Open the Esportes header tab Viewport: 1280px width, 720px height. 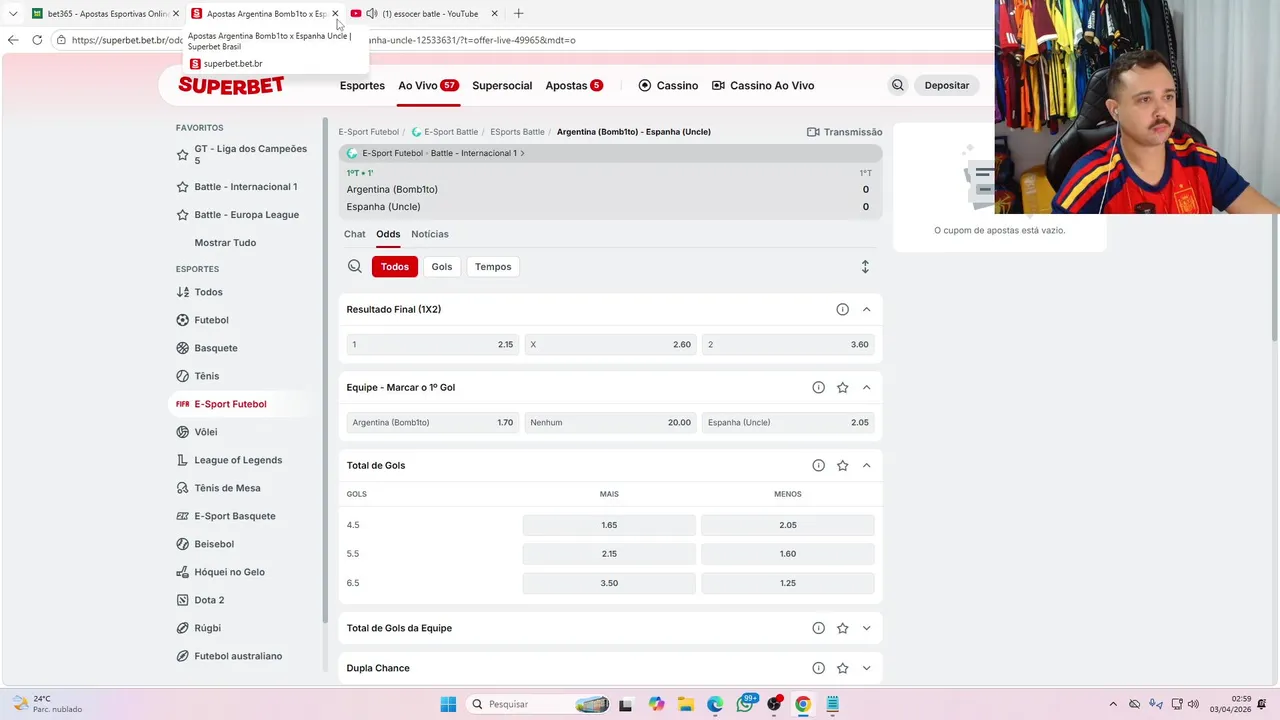[x=362, y=85]
